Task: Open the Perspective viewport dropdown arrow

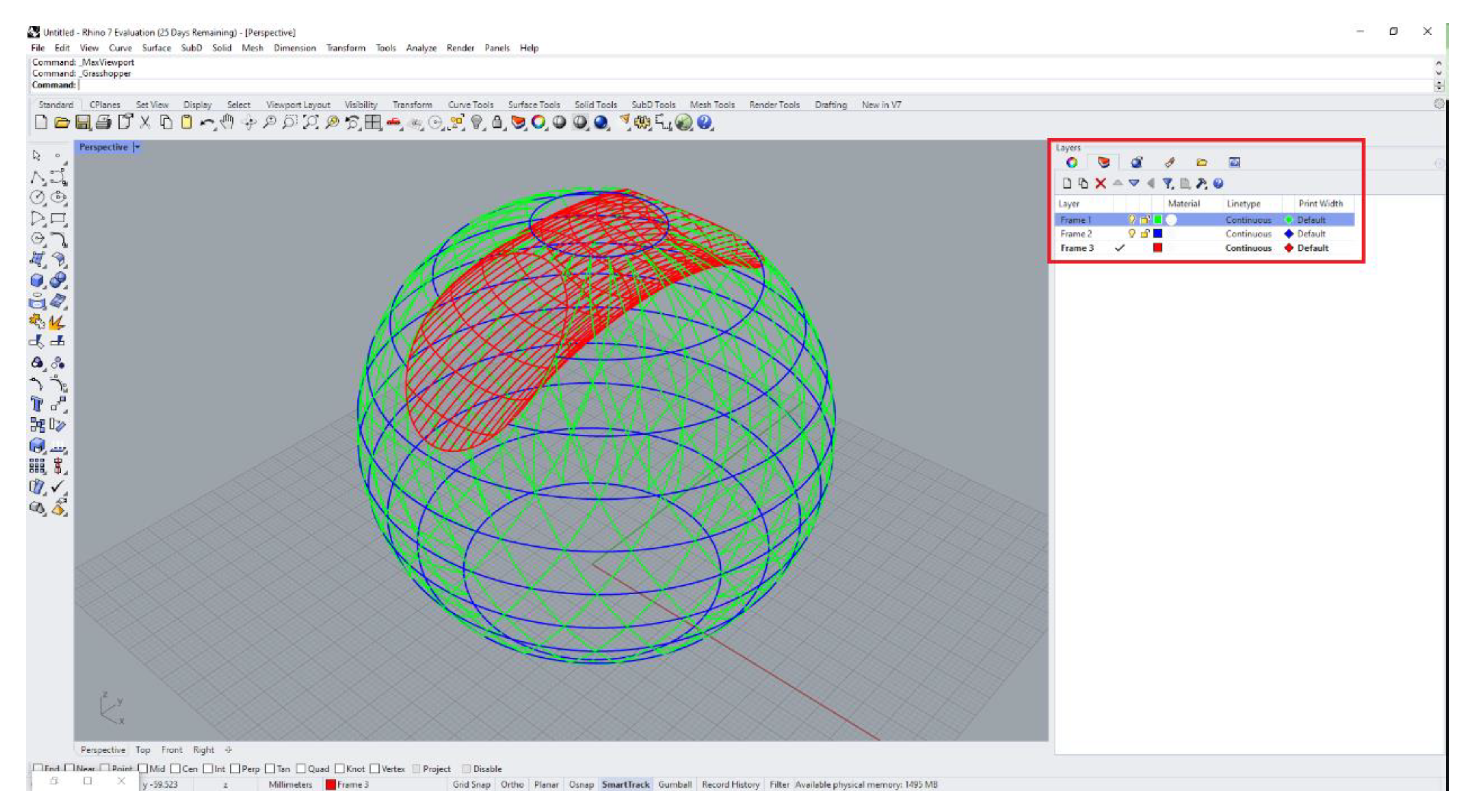Action: (x=137, y=147)
